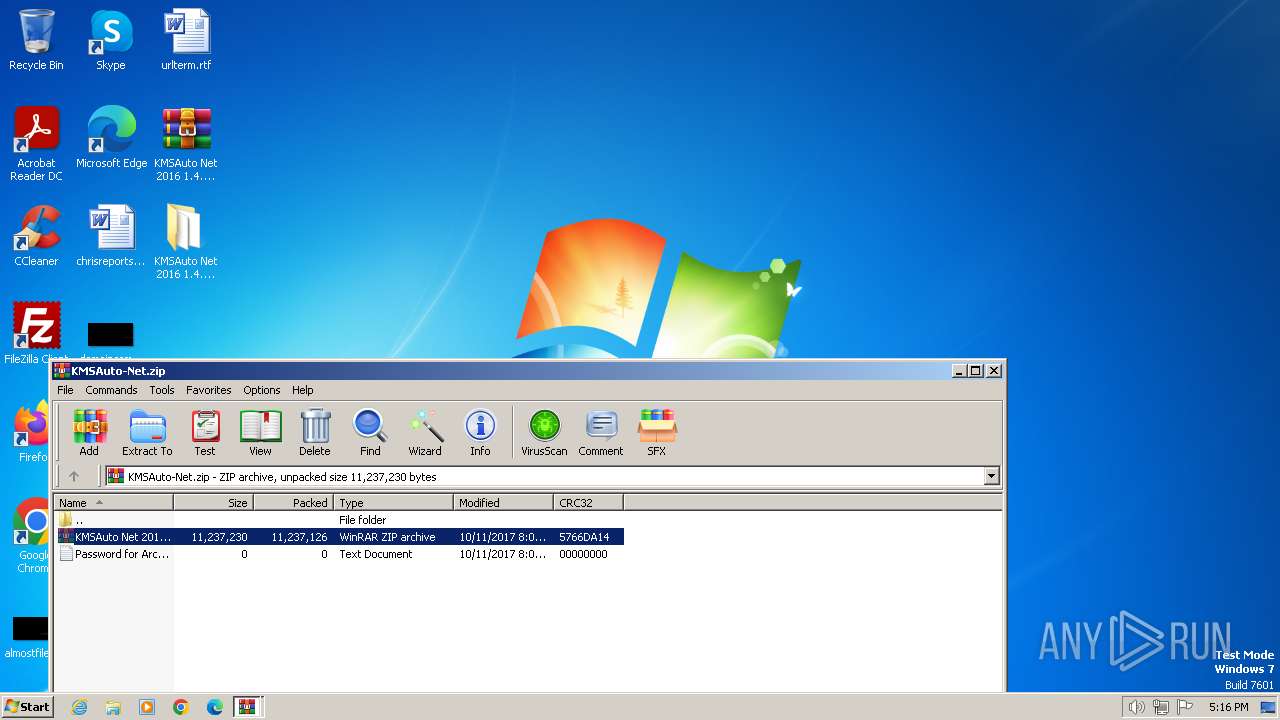Screen dimensions: 1280x720
Task: Click the Chrome taskbar icon
Action: [x=180, y=707]
